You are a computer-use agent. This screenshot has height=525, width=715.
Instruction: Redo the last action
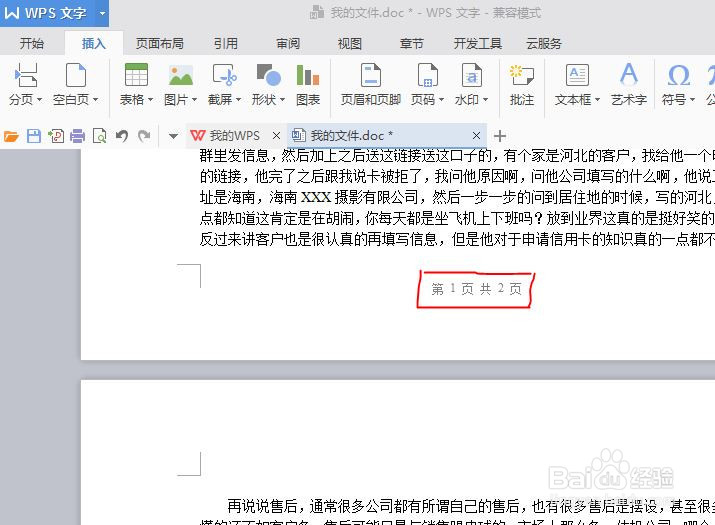point(144,136)
